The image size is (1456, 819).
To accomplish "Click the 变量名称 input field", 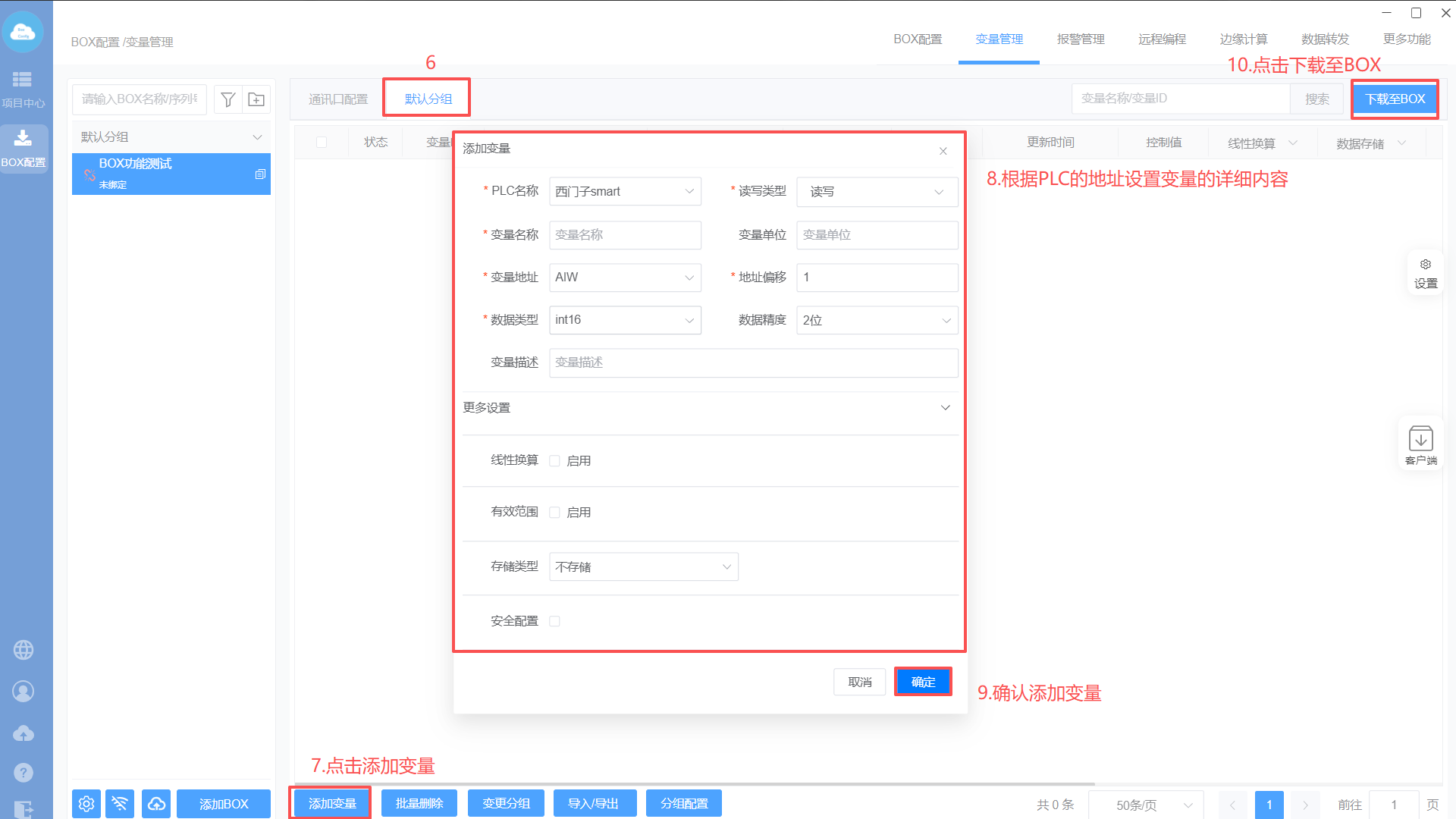I will tap(624, 235).
